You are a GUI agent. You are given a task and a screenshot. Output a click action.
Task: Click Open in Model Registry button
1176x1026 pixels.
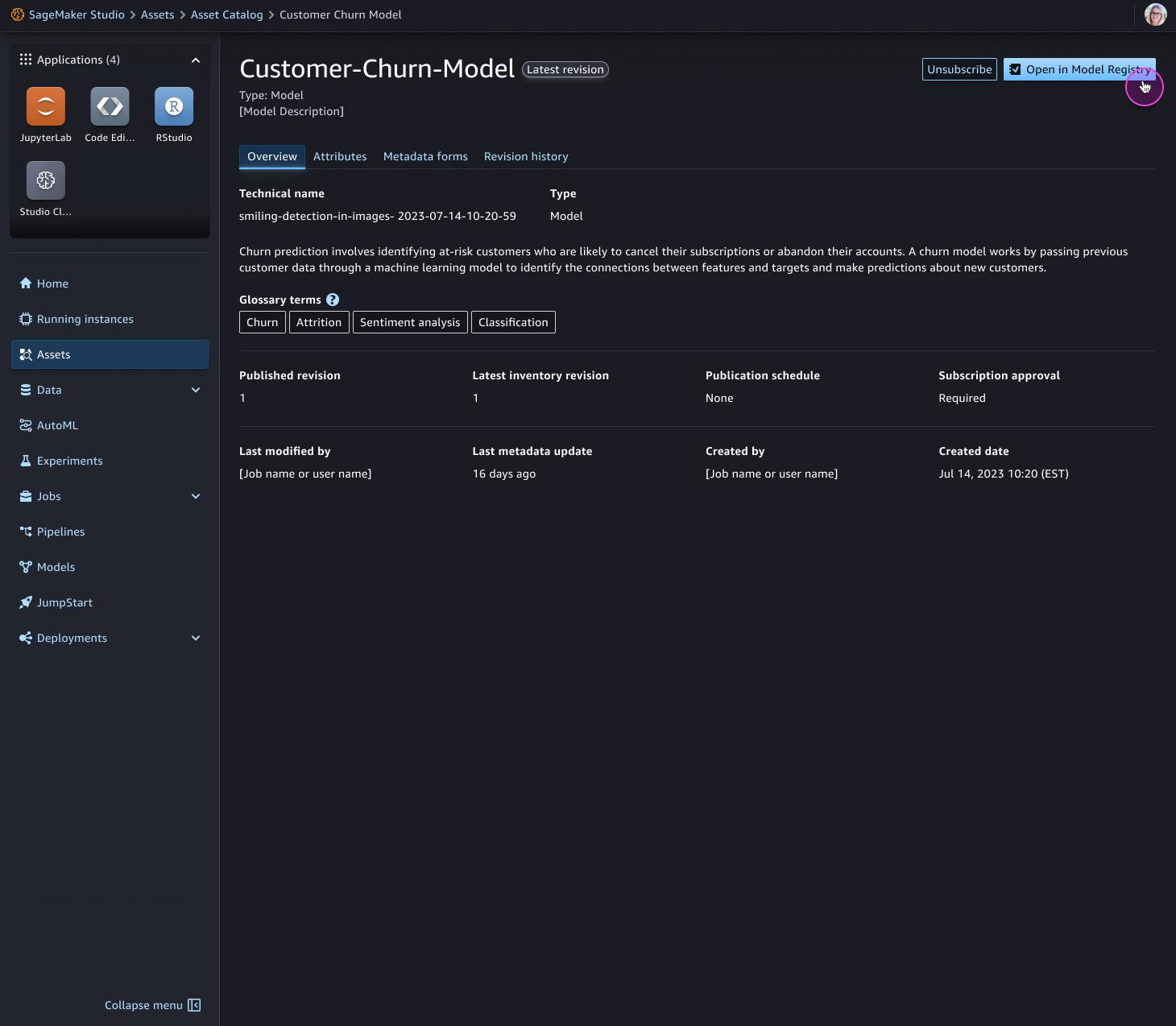coord(1079,69)
